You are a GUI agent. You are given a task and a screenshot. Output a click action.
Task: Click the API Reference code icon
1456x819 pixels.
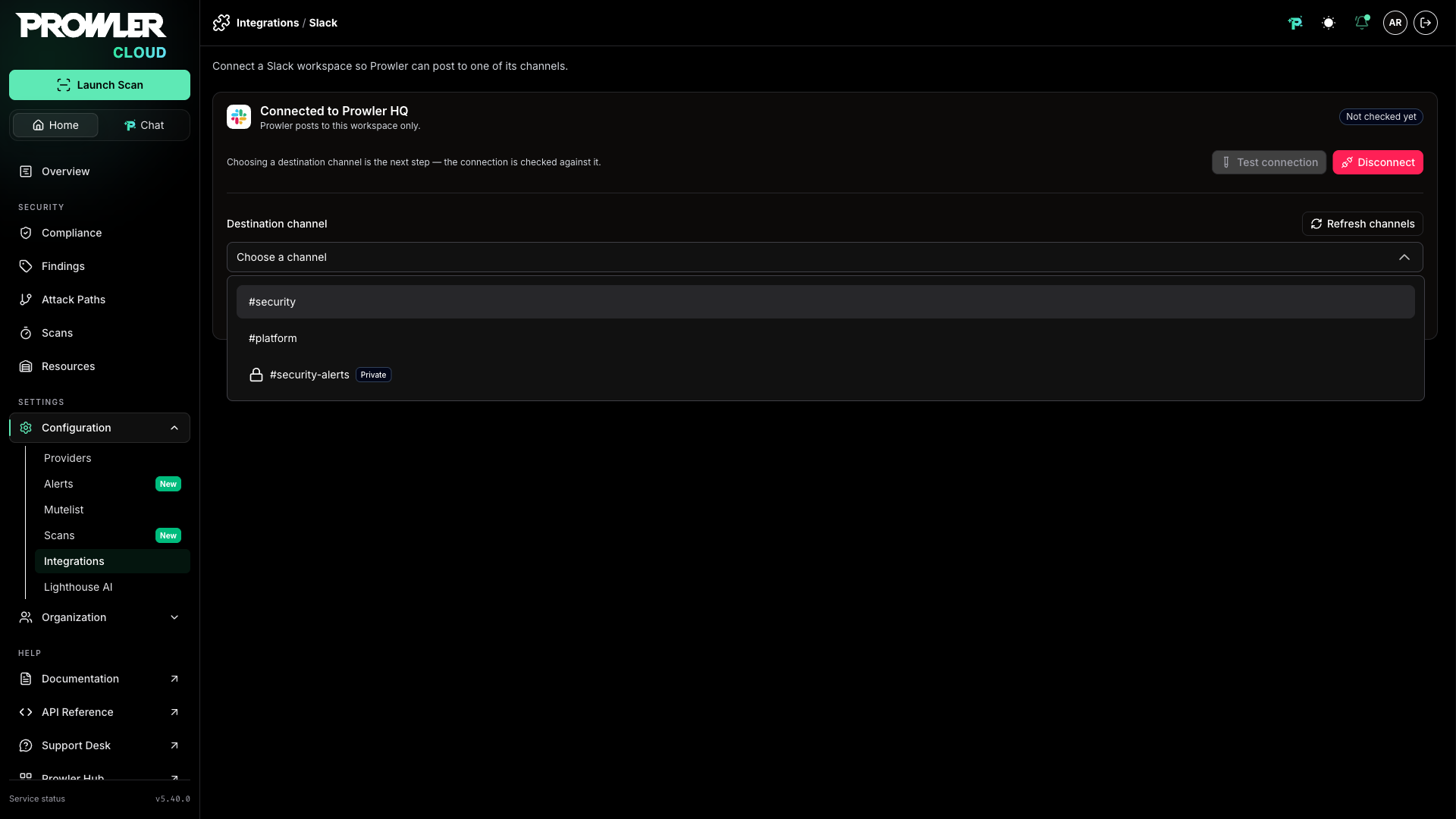[26, 712]
